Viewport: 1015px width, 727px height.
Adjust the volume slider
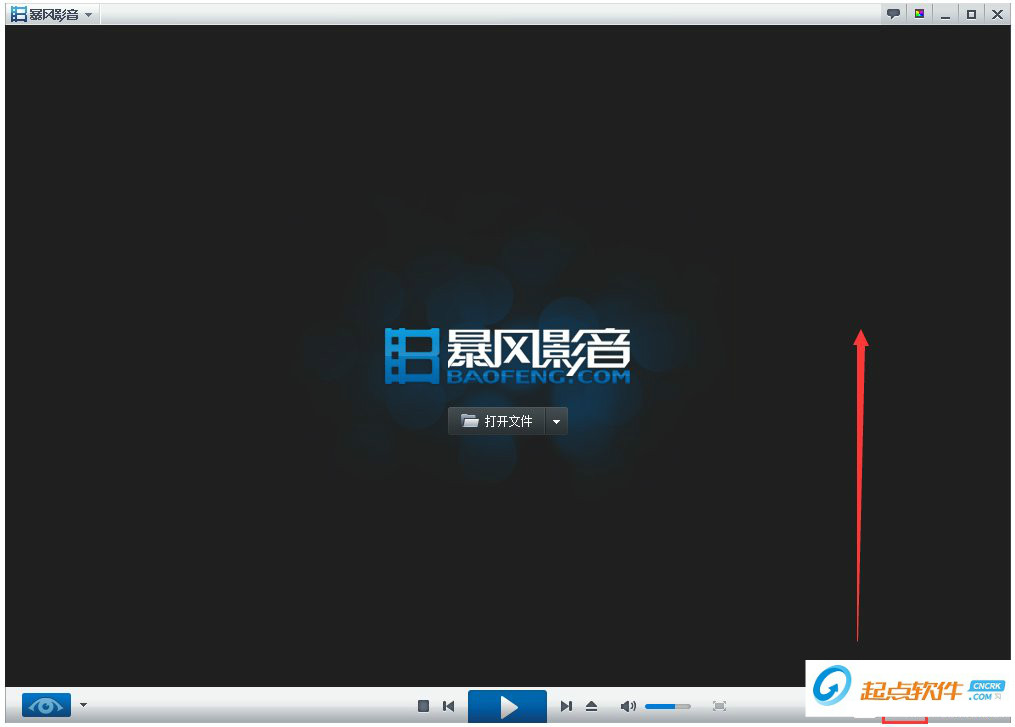tap(668, 706)
